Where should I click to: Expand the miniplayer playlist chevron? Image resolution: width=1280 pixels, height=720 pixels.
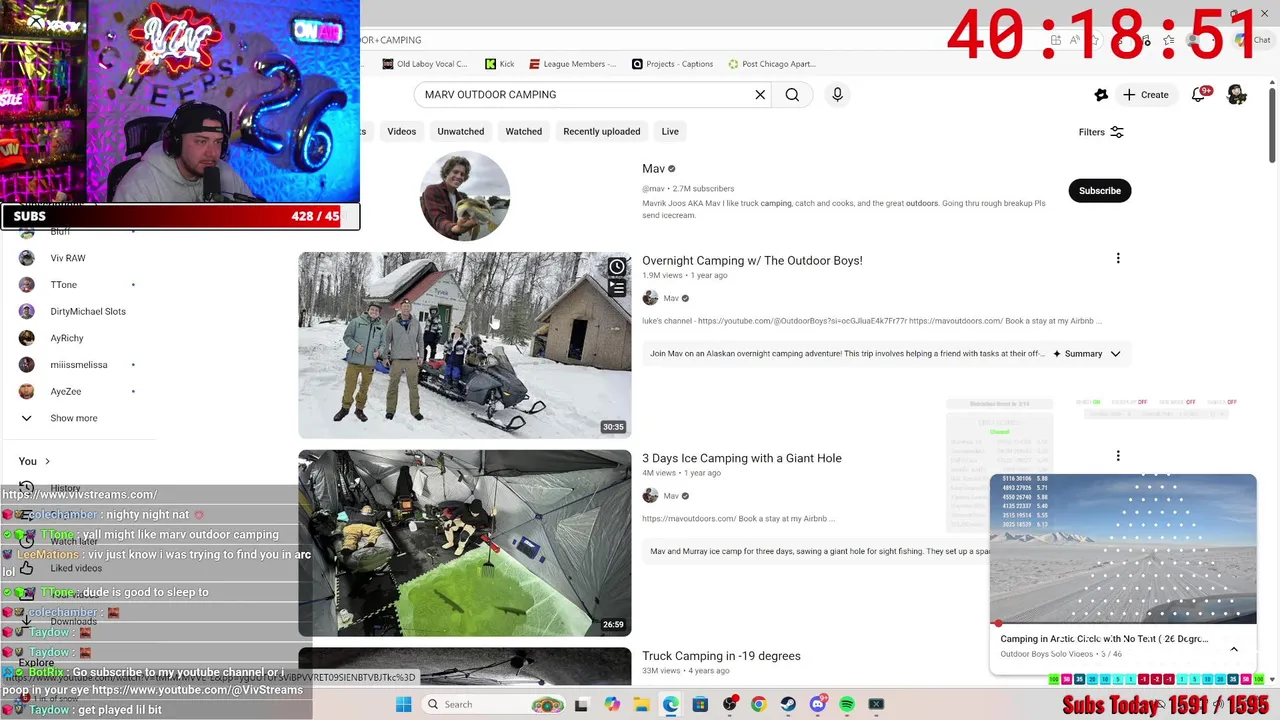tap(1234, 649)
